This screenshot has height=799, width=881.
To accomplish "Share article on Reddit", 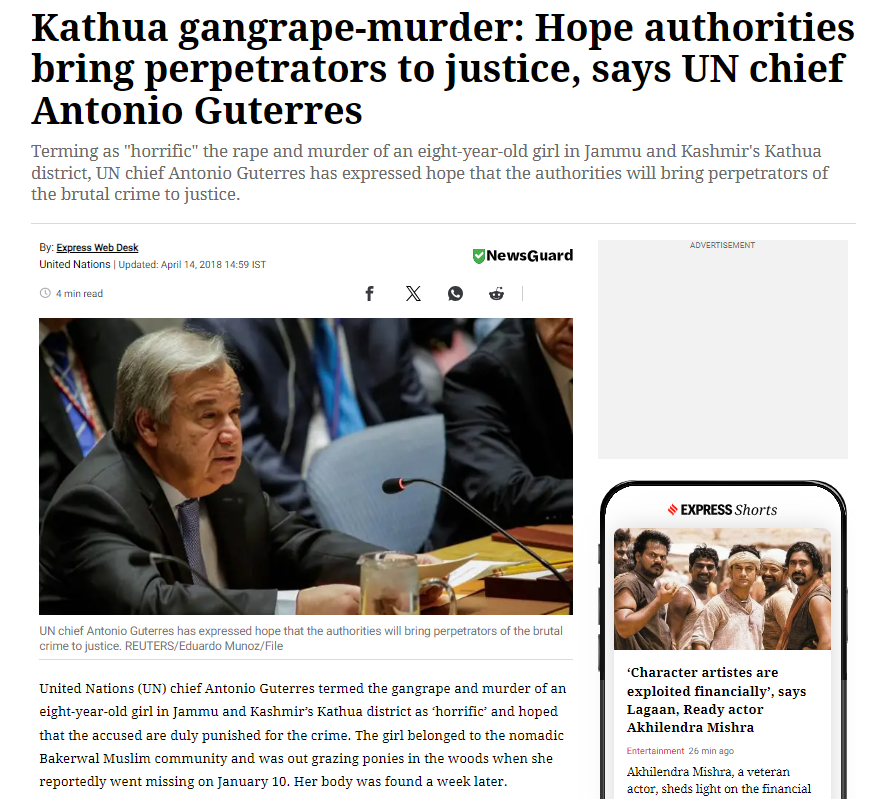I will tap(496, 293).
